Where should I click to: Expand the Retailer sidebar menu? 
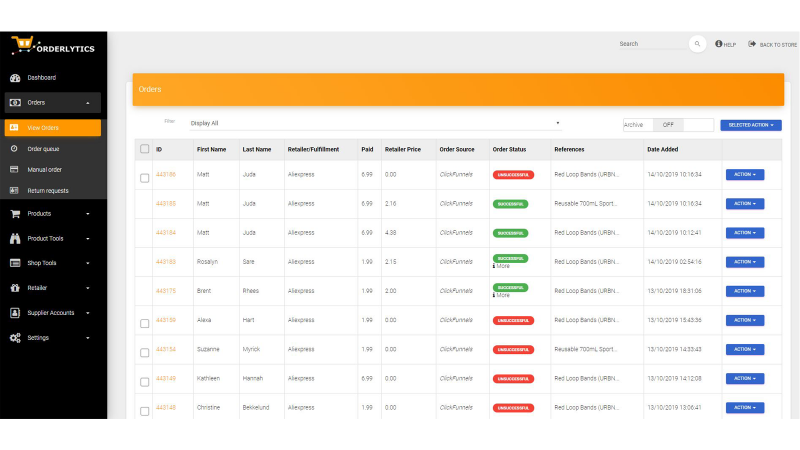tap(88, 288)
